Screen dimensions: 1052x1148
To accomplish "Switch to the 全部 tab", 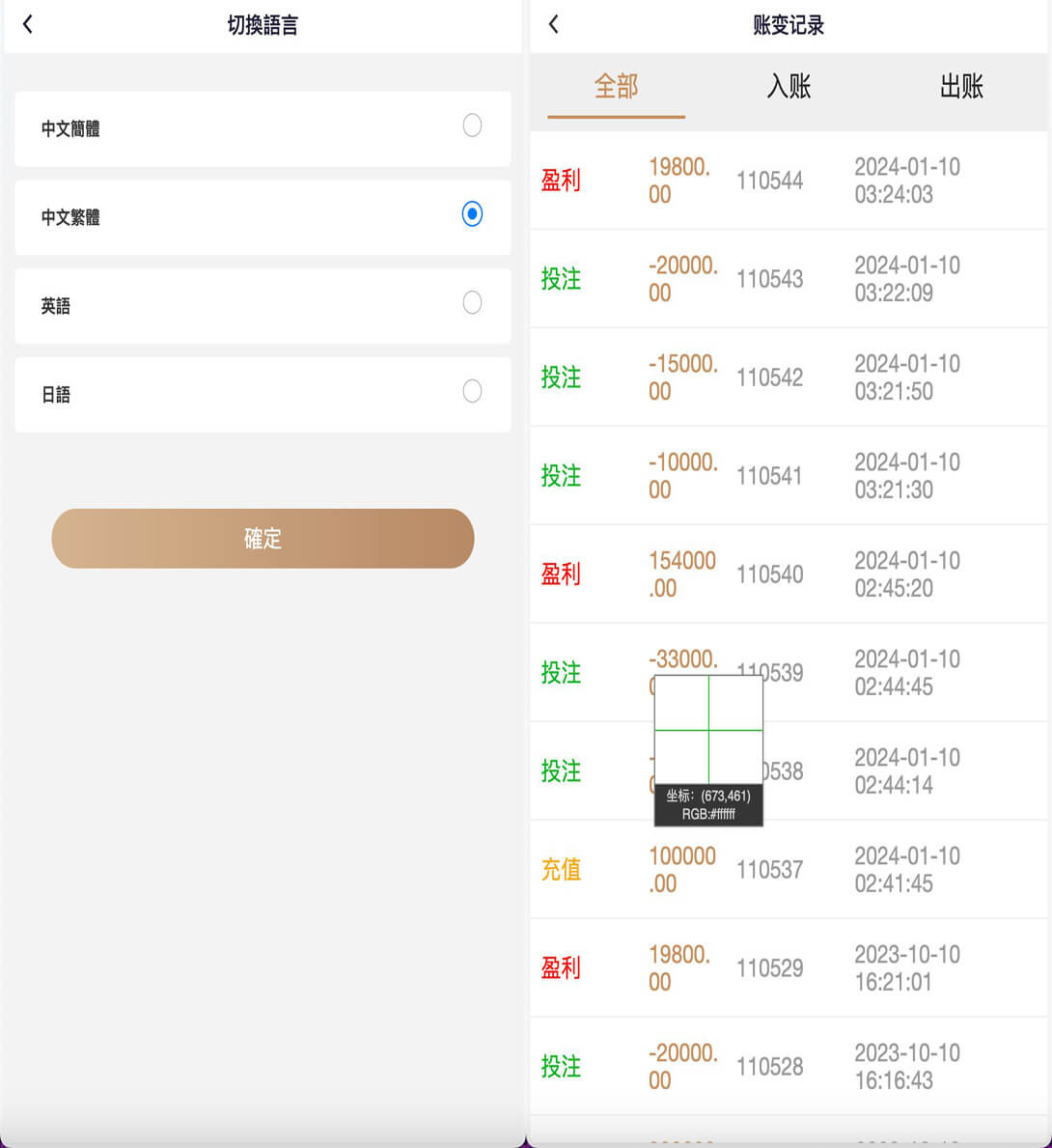I will tap(617, 87).
